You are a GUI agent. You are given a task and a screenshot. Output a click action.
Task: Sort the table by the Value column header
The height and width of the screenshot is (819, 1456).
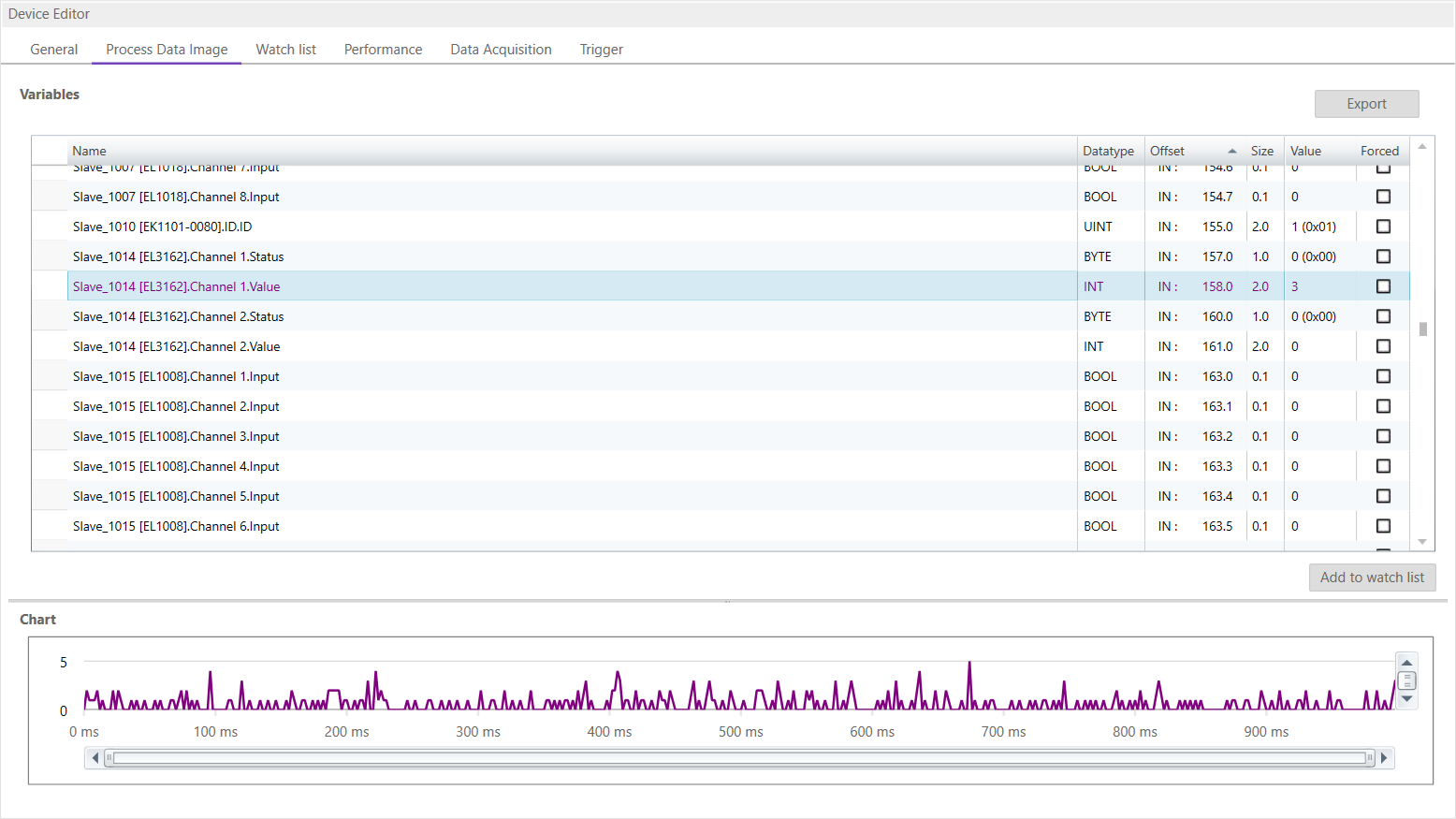(x=1305, y=152)
